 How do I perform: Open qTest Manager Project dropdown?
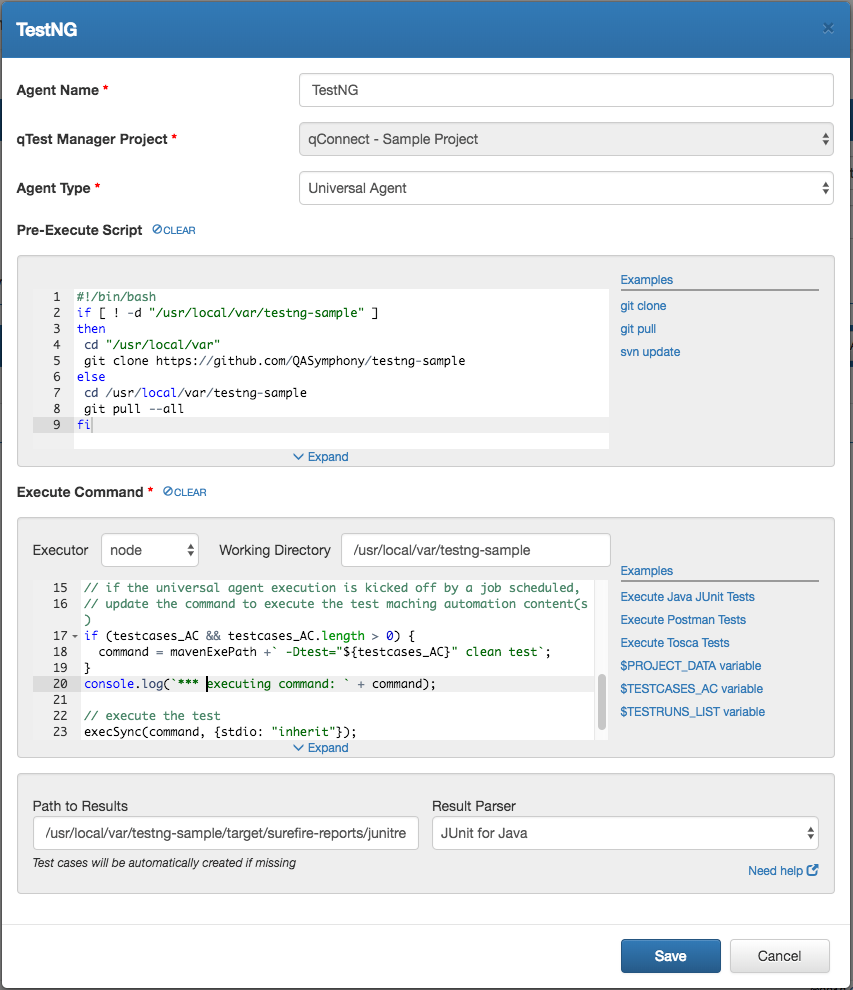(x=566, y=139)
